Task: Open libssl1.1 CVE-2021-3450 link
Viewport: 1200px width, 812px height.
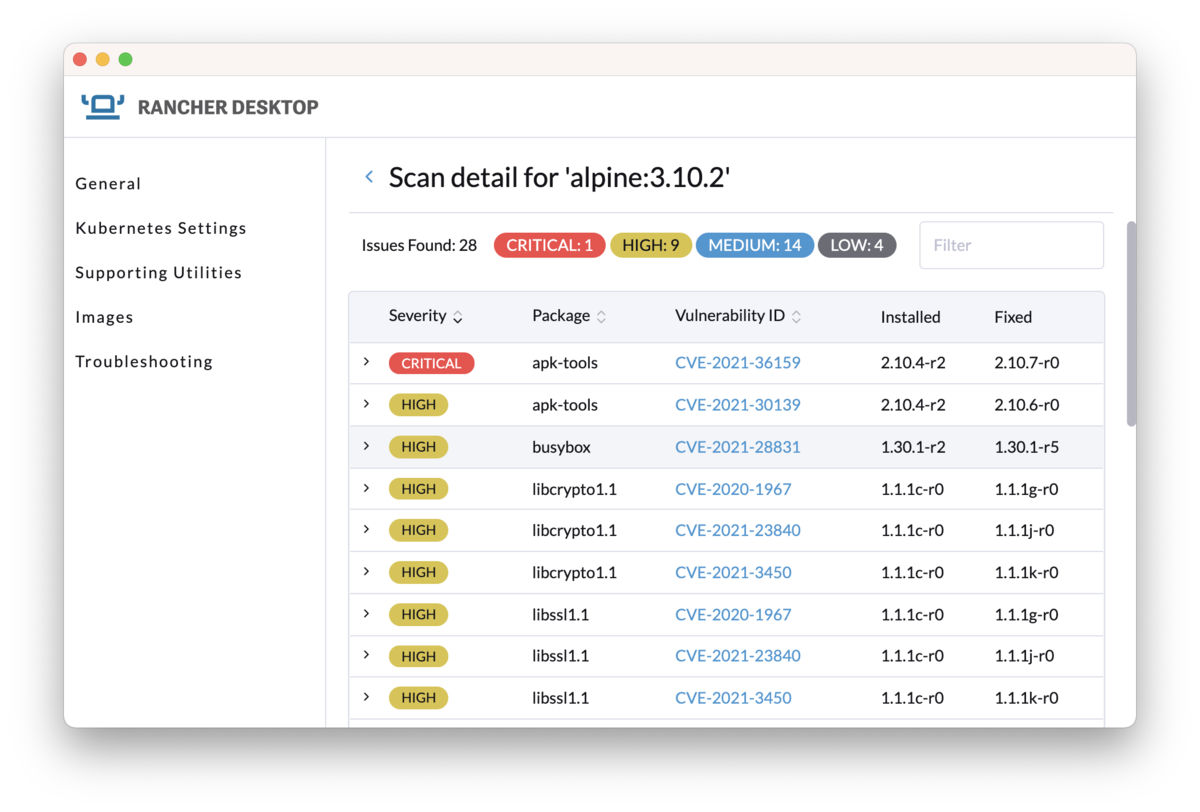Action: [x=733, y=698]
